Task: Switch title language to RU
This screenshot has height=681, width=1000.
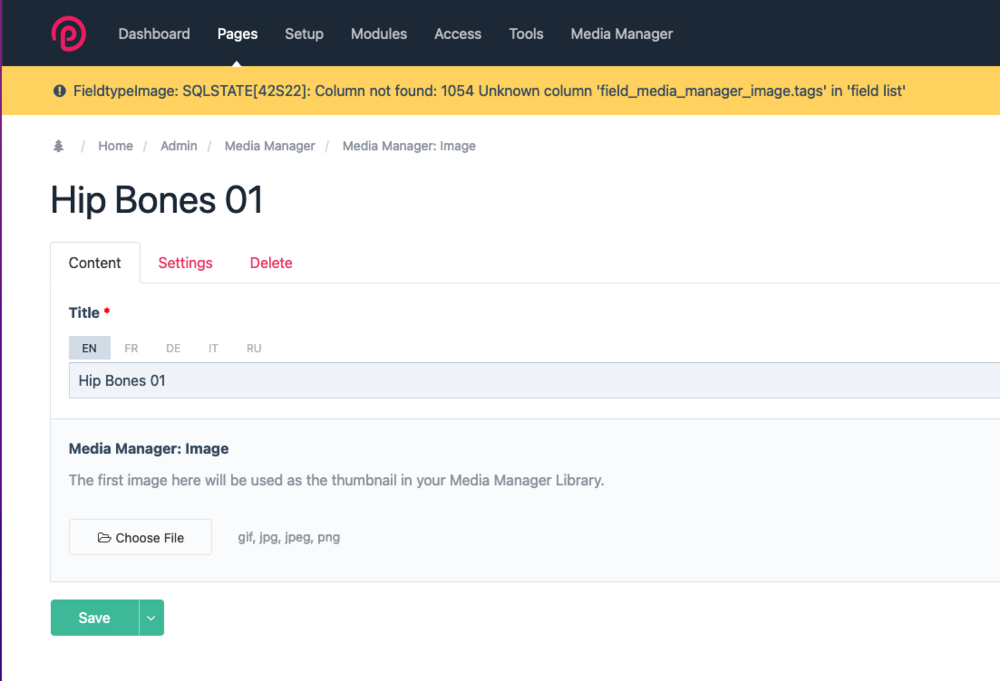Action: (x=254, y=348)
